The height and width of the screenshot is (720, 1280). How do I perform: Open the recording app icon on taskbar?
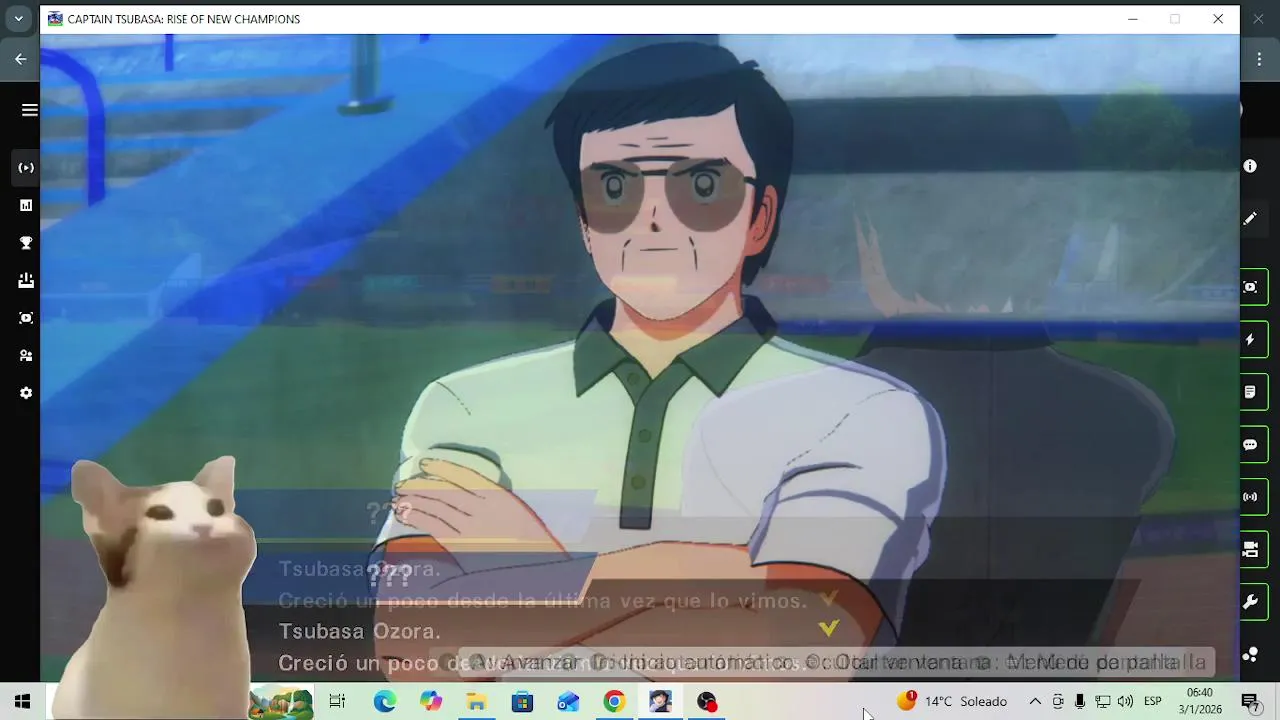[707, 702]
